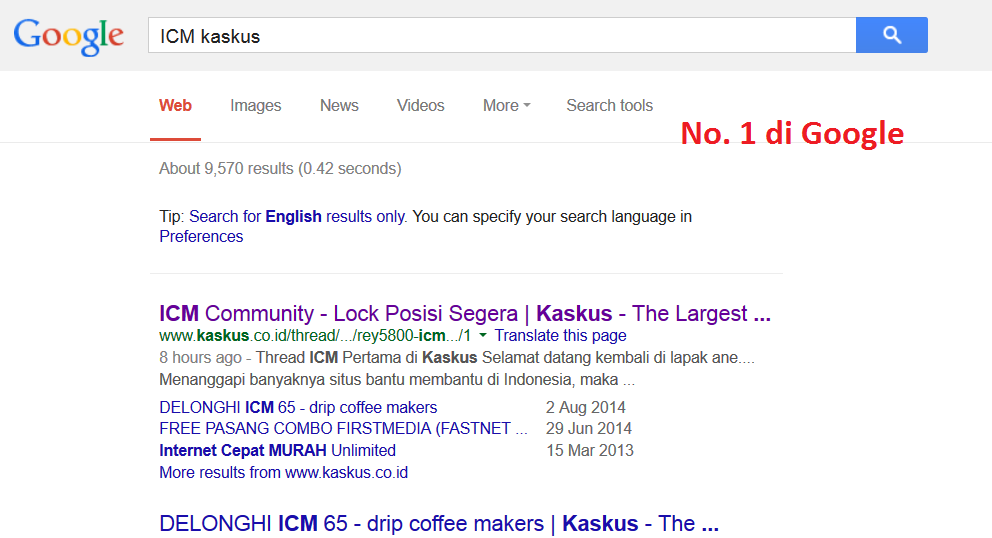Click the 8 hours ago snippet text
The height and width of the screenshot is (538, 992).
[200, 358]
